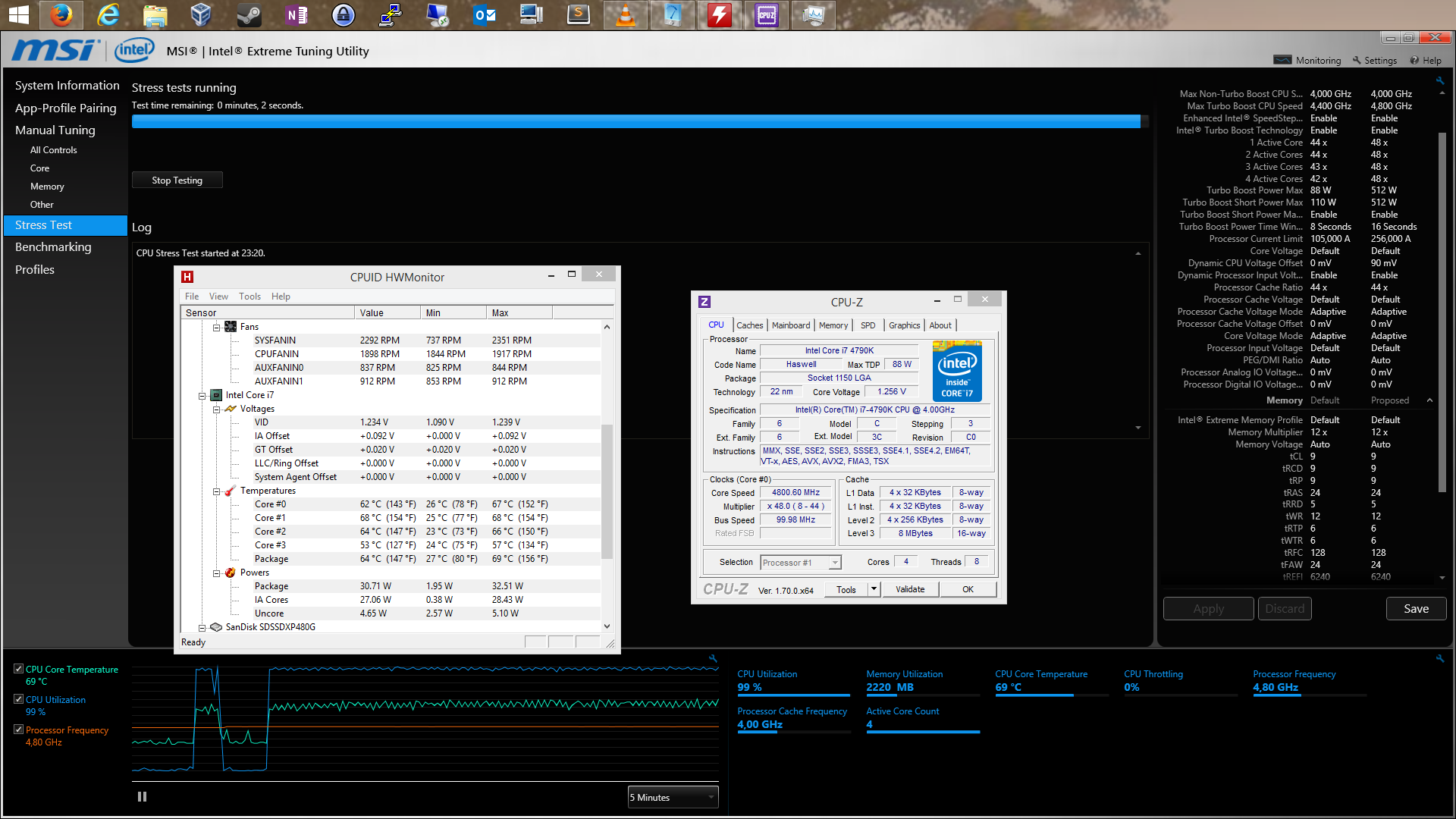Pause the monitoring graph
Image resolution: width=1456 pixels, height=819 pixels.
(x=142, y=797)
